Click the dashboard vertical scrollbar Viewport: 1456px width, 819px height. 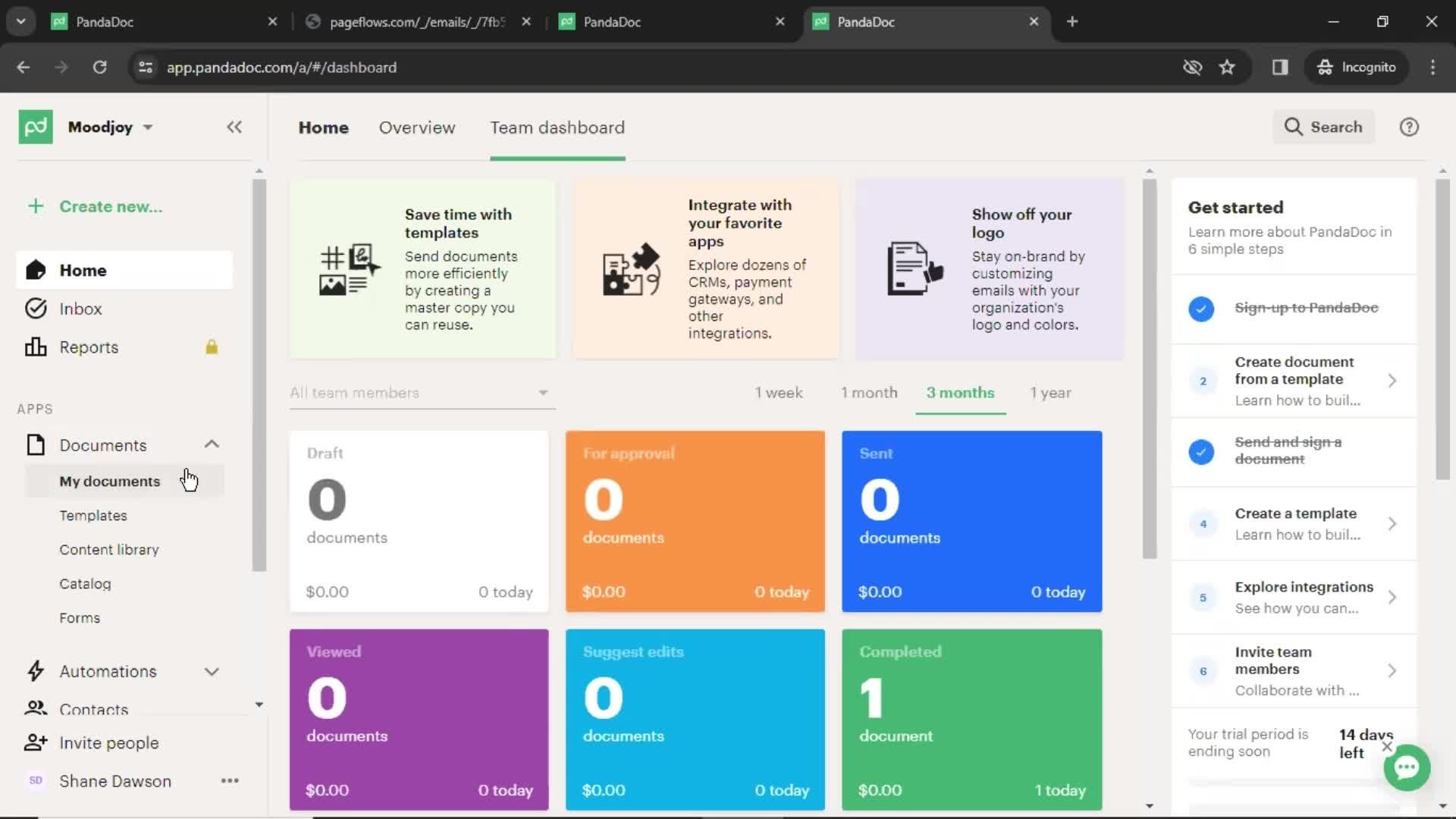pyautogui.click(x=1150, y=369)
